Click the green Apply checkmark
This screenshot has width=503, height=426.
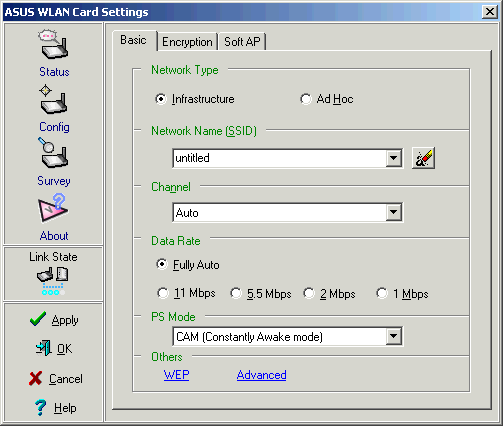pos(38,319)
